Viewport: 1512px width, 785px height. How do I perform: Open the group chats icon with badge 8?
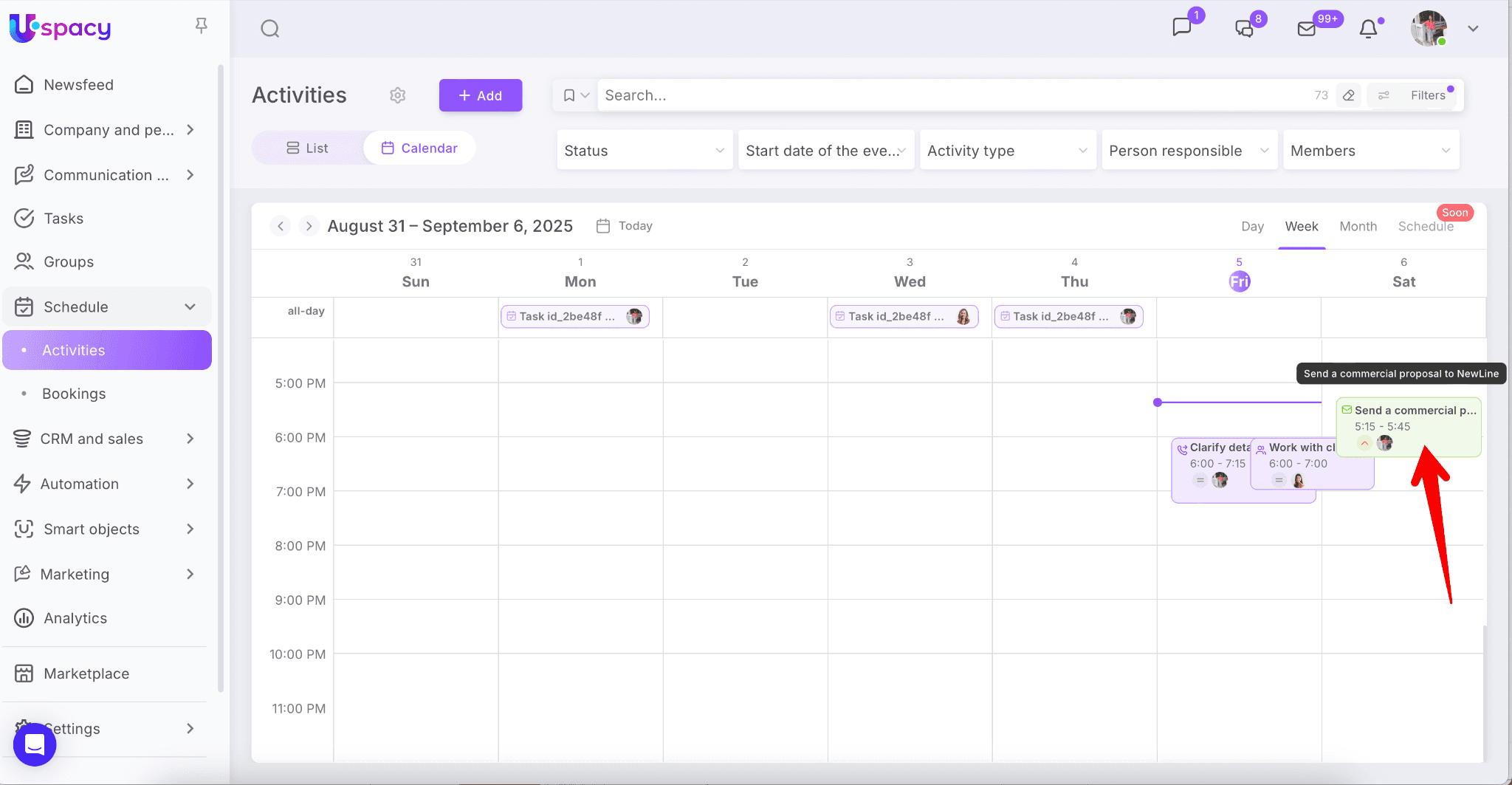(x=1245, y=29)
